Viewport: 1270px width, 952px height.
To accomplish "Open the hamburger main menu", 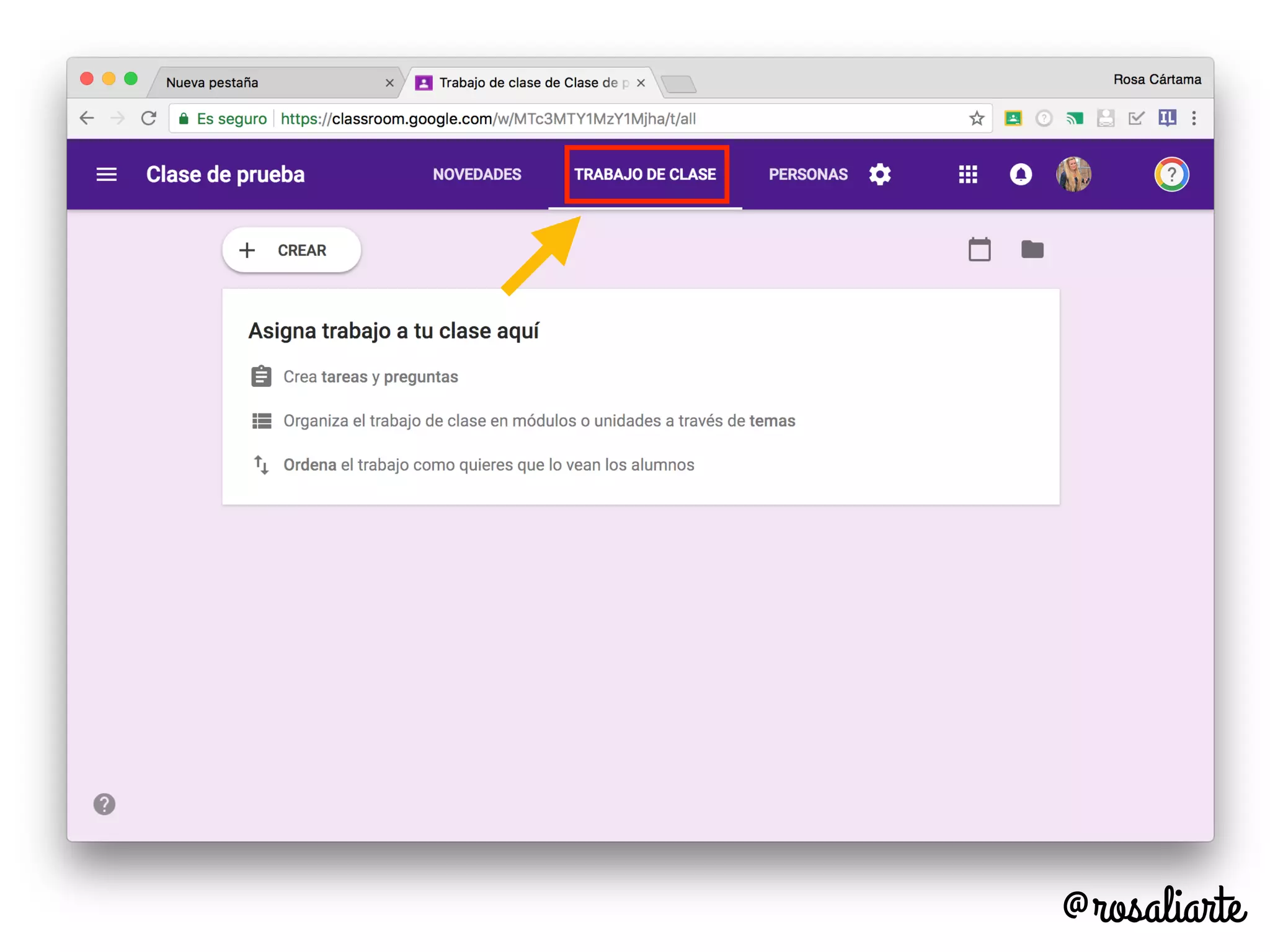I will point(106,174).
